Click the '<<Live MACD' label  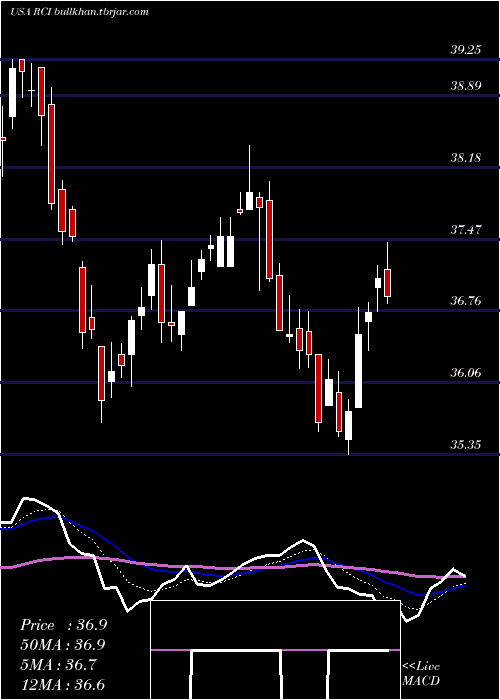(421, 673)
